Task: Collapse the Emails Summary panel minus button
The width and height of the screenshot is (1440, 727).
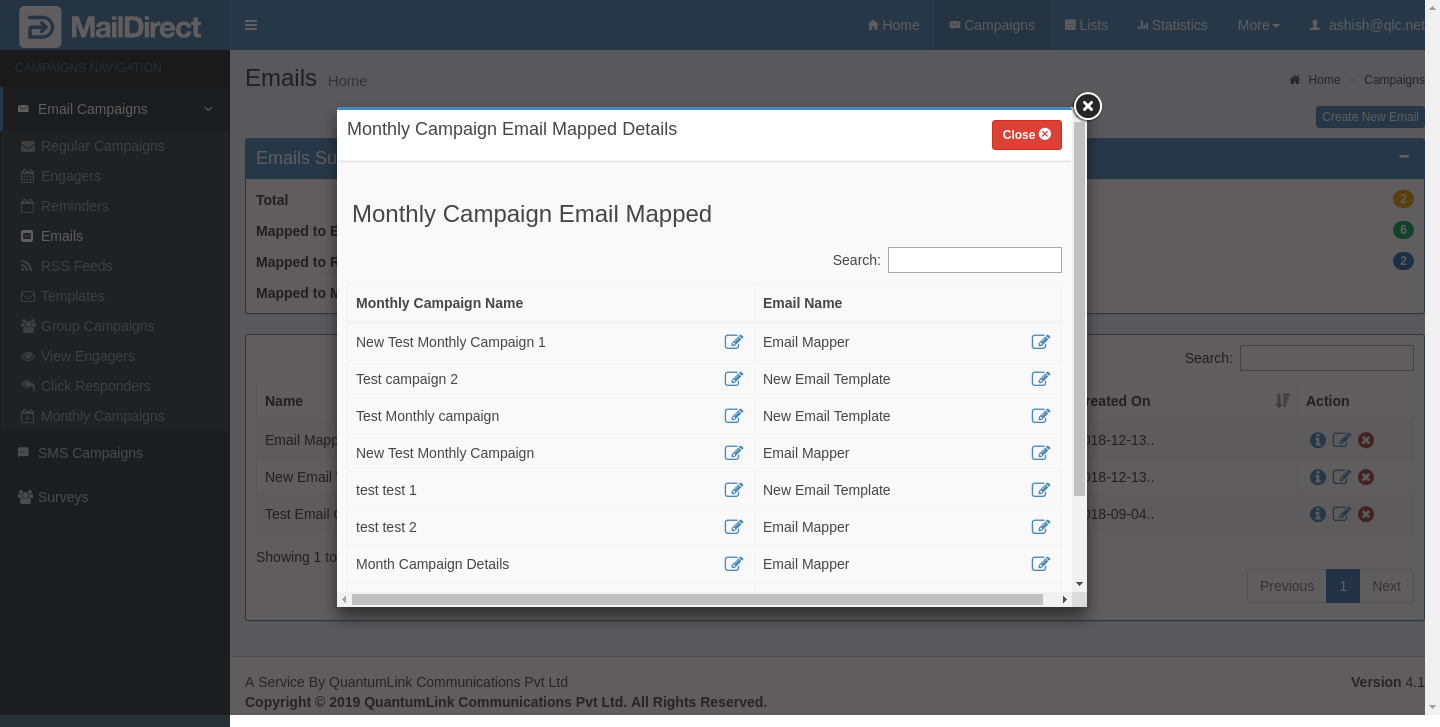Action: (1404, 157)
